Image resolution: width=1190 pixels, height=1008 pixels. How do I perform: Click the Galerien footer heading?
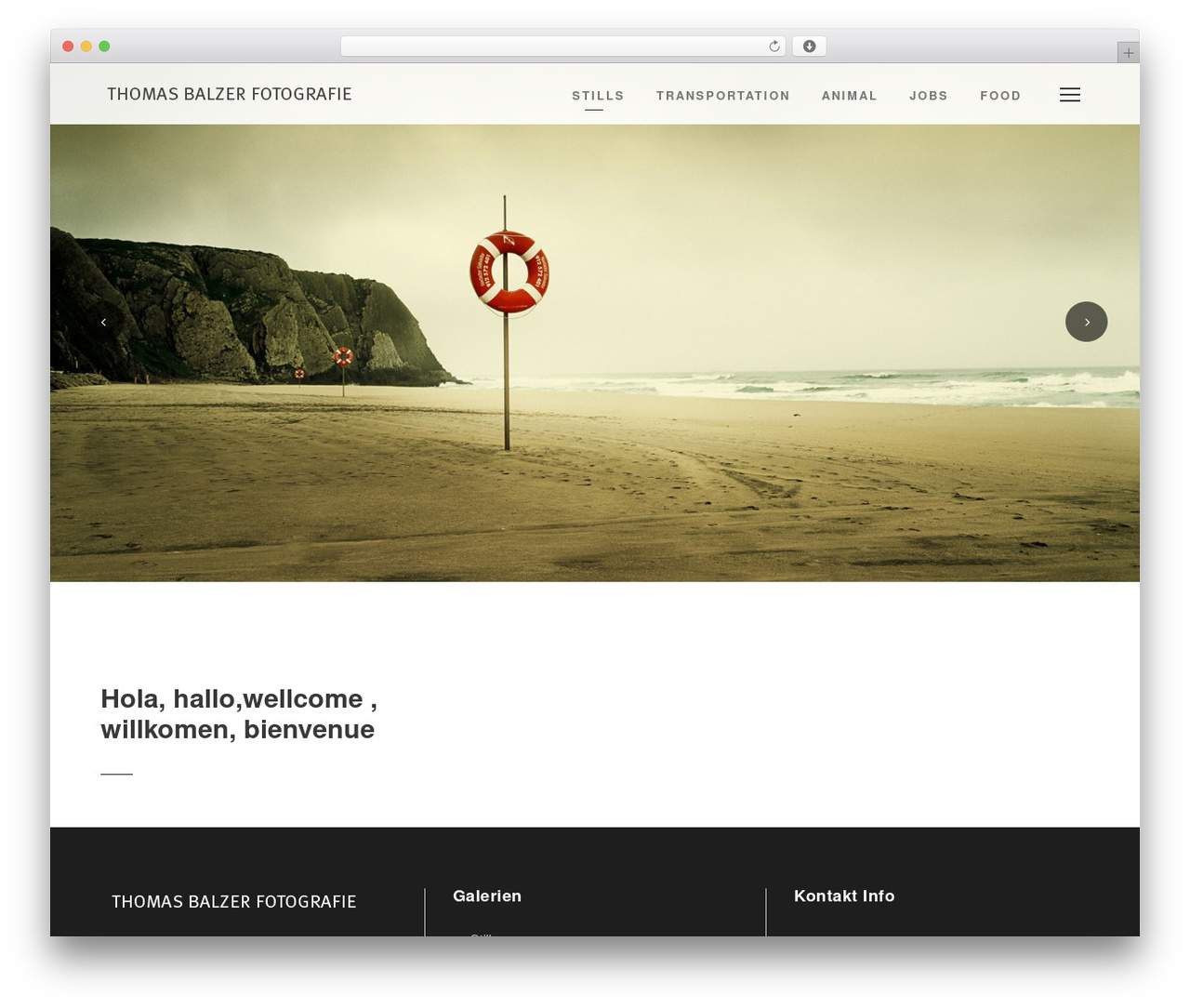pyautogui.click(x=487, y=896)
